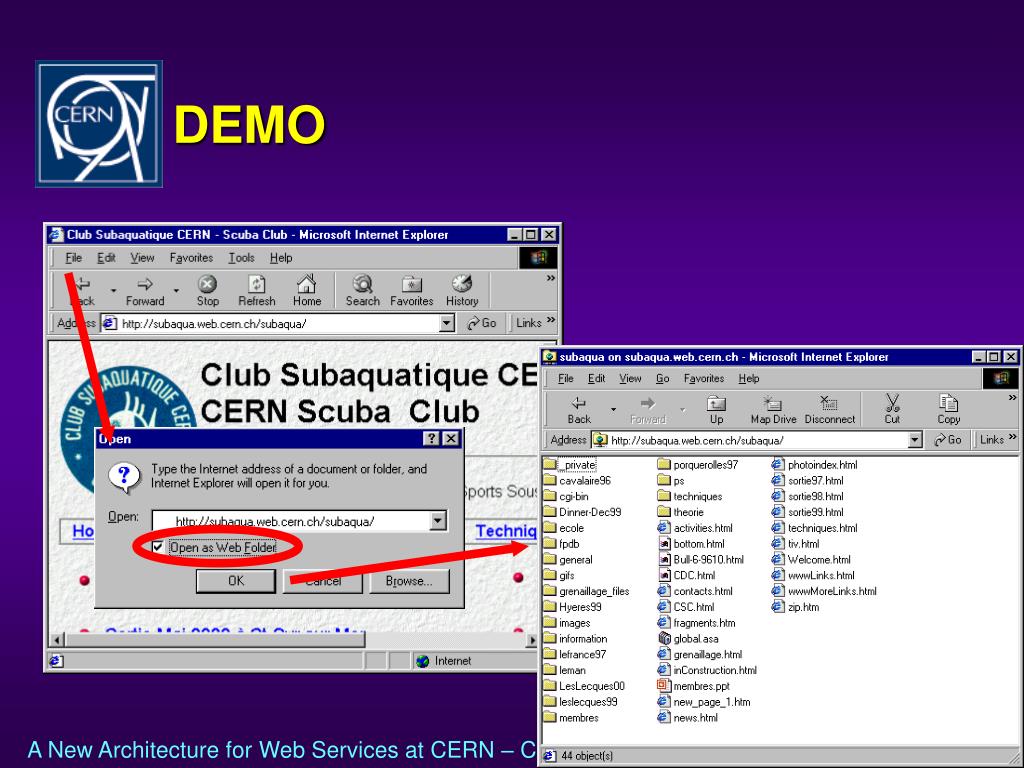Click Copy in web folder toolbar
The width and height of the screenshot is (1024, 768).
948,410
